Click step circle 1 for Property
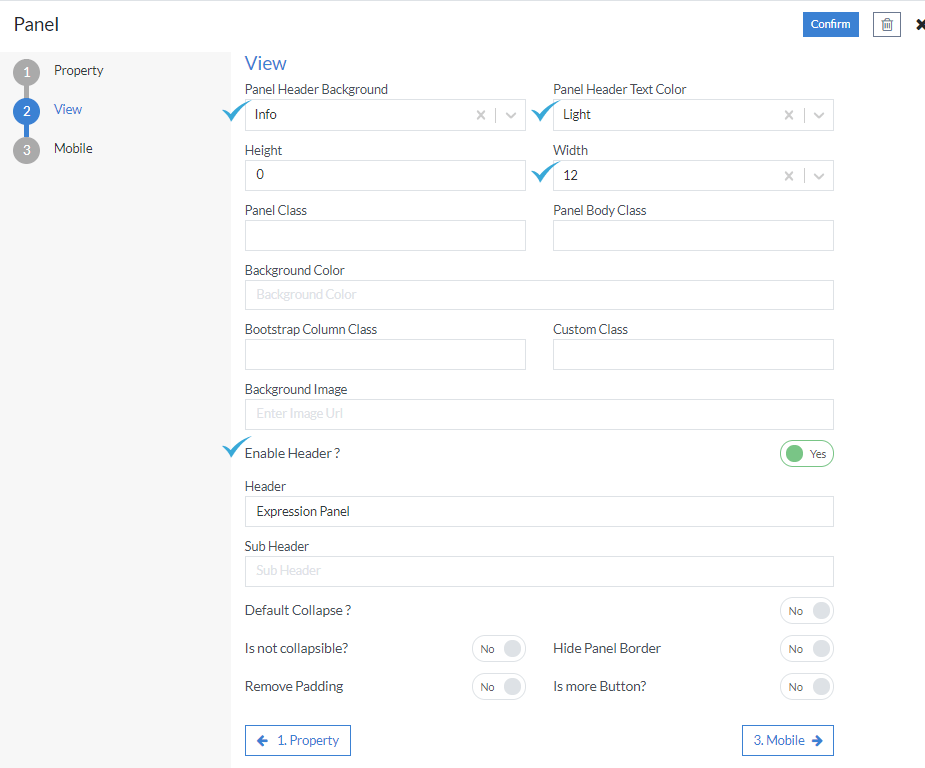This screenshot has height=768, width=925. coord(26,70)
